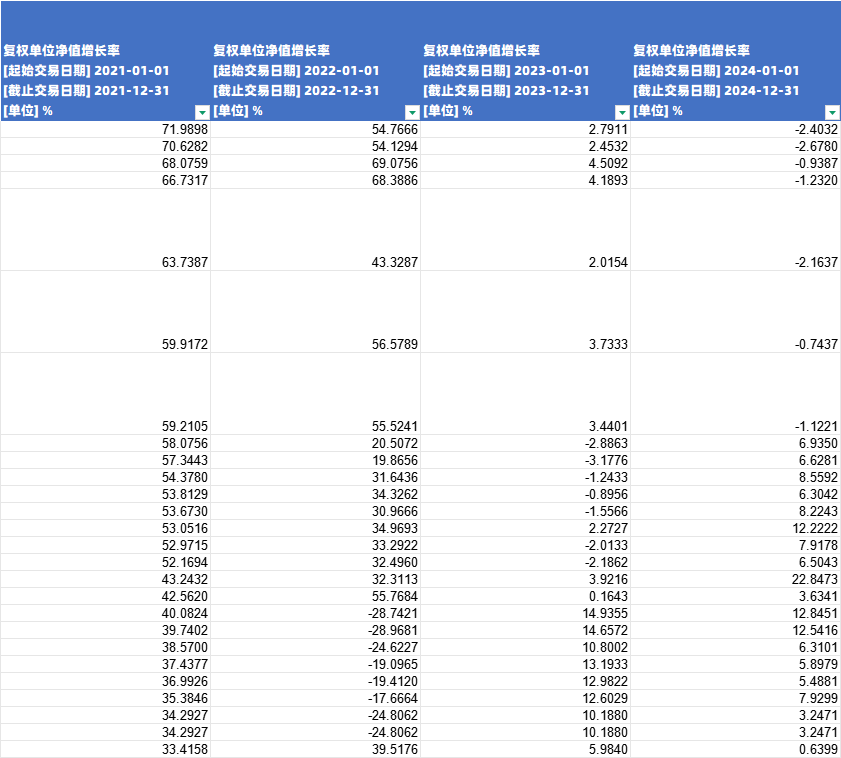Select cell with value 68.0759

pyautogui.click(x=106, y=163)
